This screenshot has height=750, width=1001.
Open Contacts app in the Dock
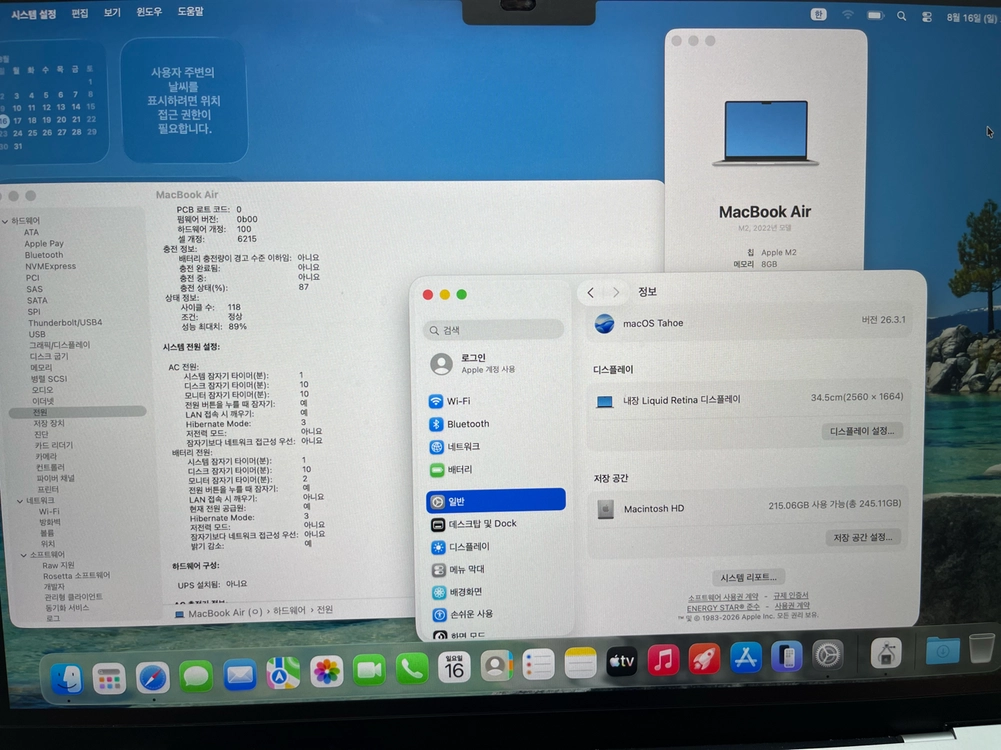tap(496, 666)
